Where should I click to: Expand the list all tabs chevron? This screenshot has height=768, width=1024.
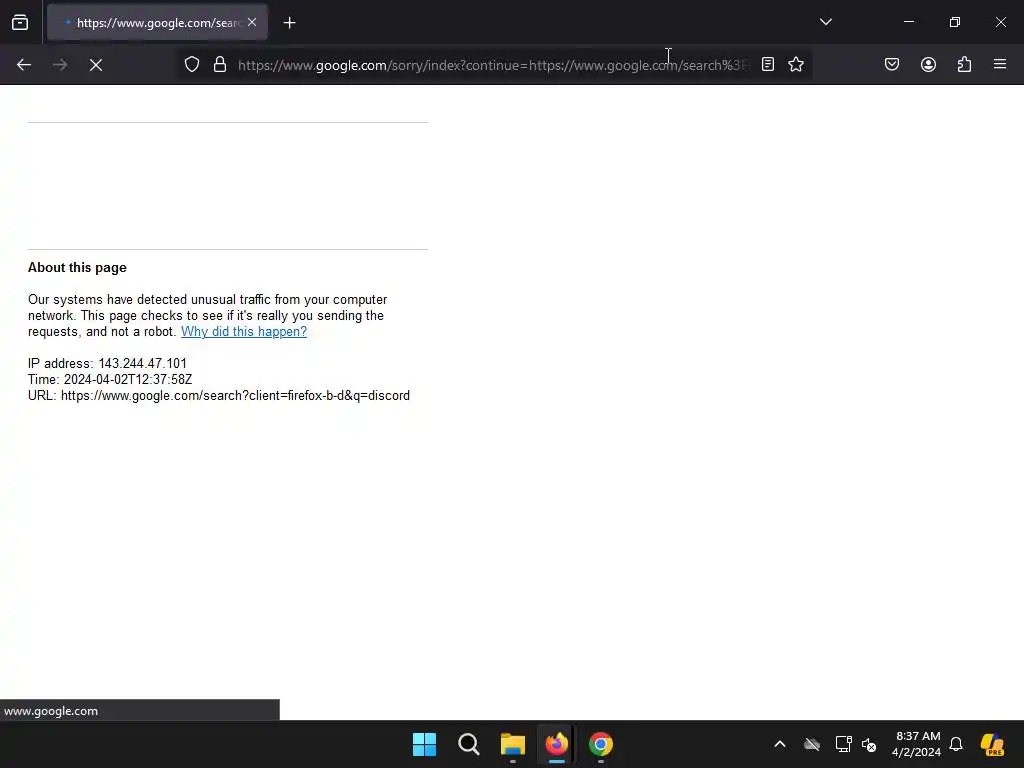(x=825, y=22)
